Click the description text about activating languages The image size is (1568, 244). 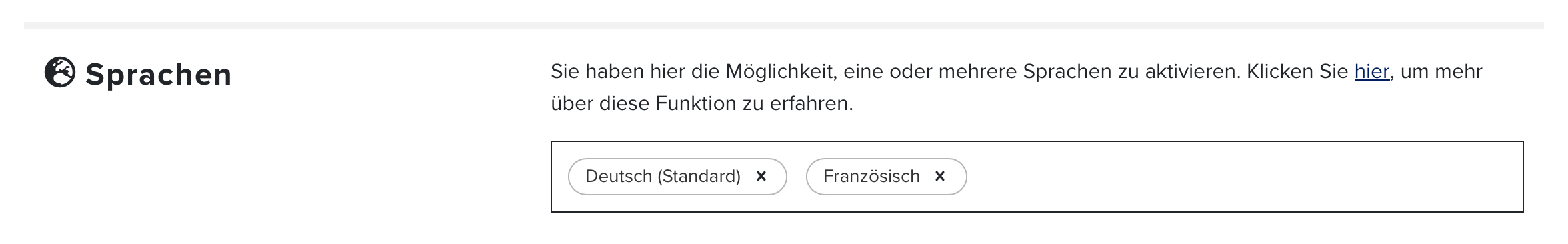1017,87
